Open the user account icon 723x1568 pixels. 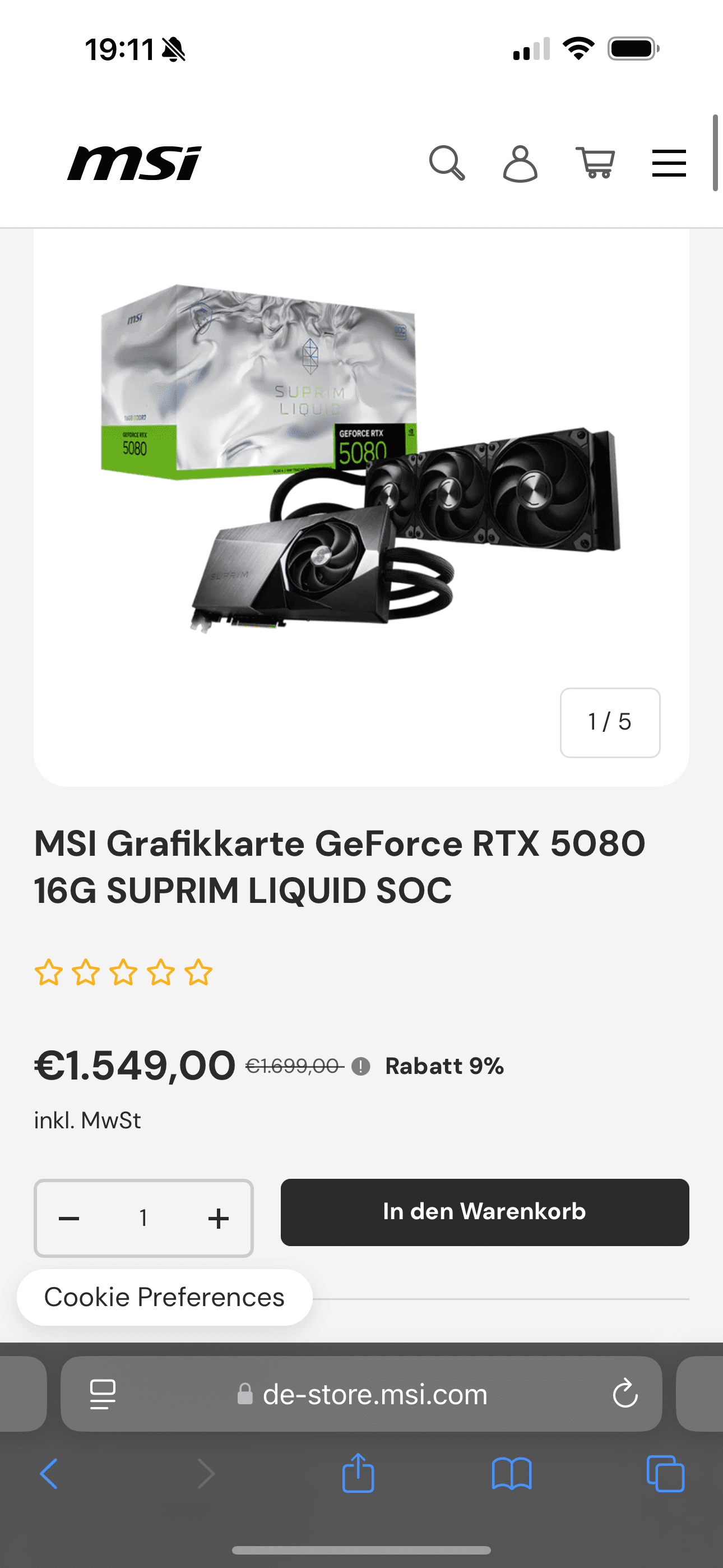pyautogui.click(x=520, y=163)
